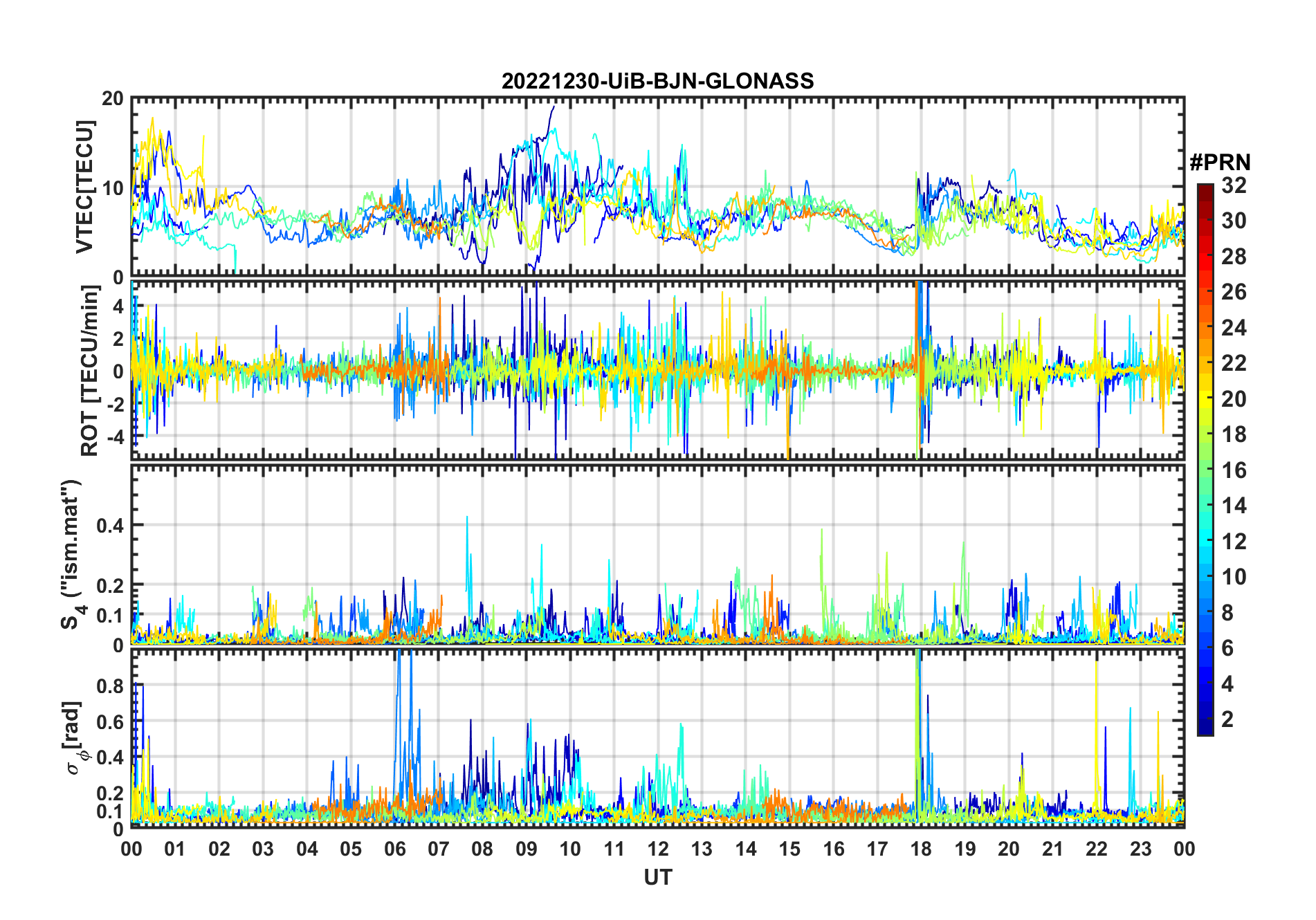Click colorbar tick label 8
1316x920 pixels.
click(x=1227, y=612)
